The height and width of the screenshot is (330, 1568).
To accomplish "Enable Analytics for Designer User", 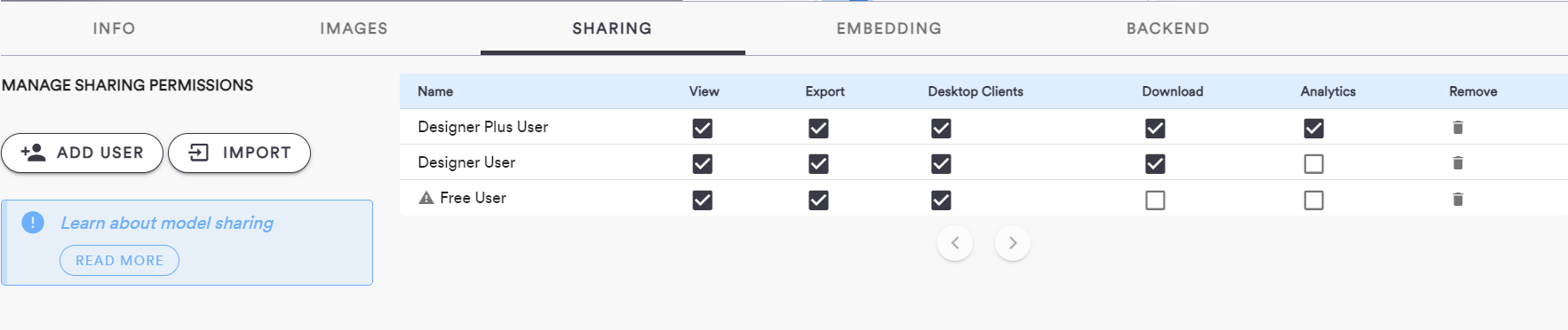I will (x=1314, y=164).
